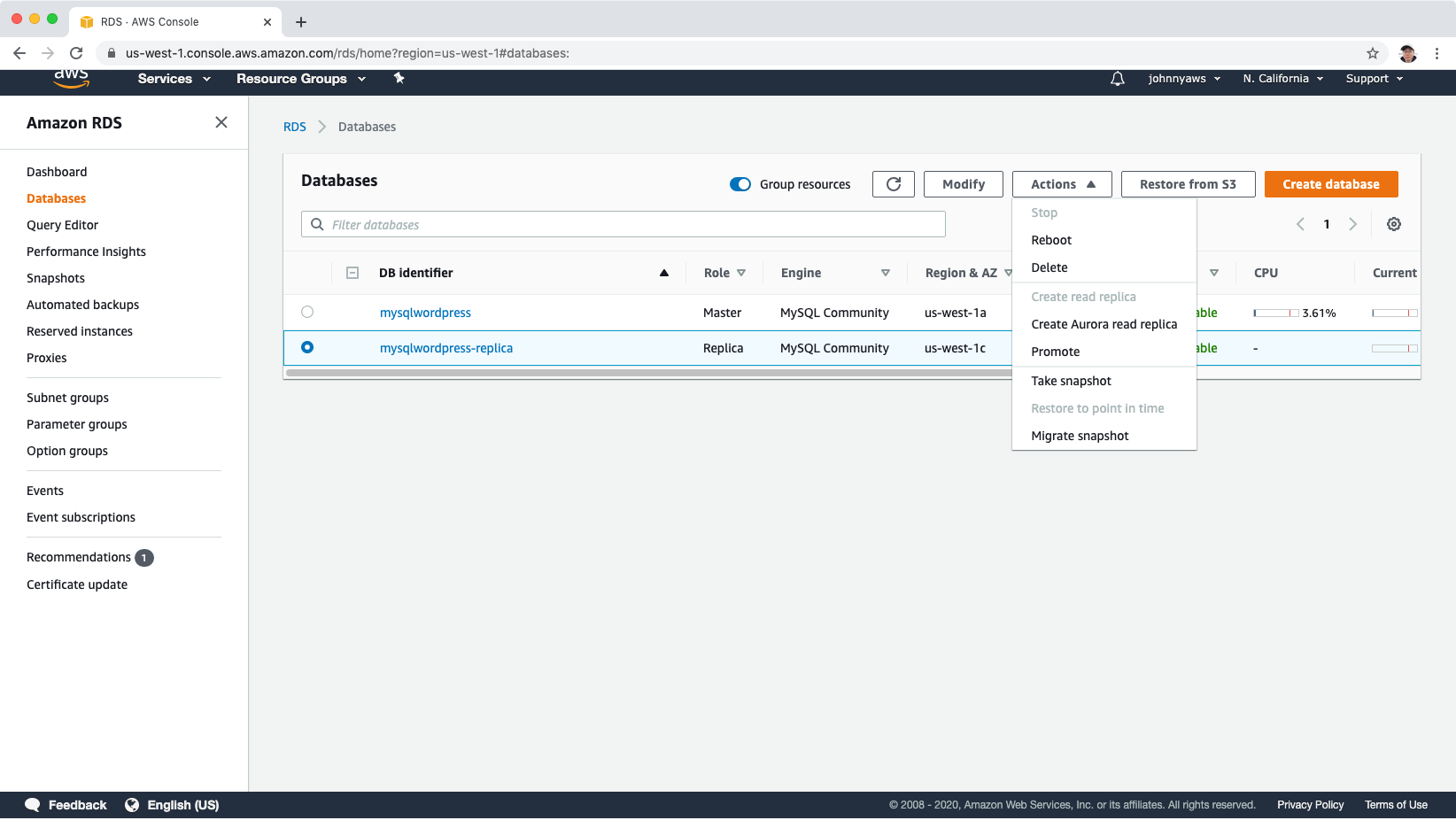Screen dimensions: 1456x828
Task: Click the language globe icon
Action: click(x=132, y=805)
